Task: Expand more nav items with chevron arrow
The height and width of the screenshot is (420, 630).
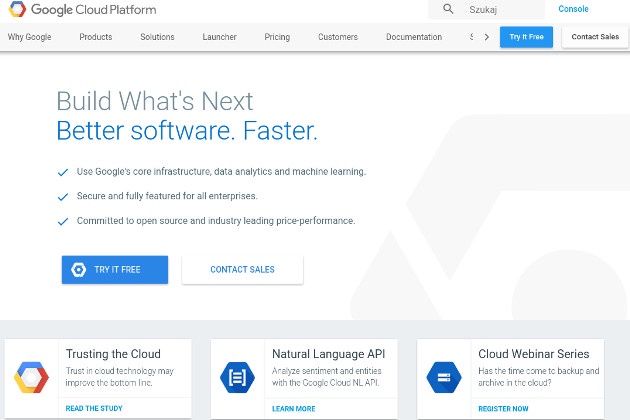Action: tap(487, 37)
